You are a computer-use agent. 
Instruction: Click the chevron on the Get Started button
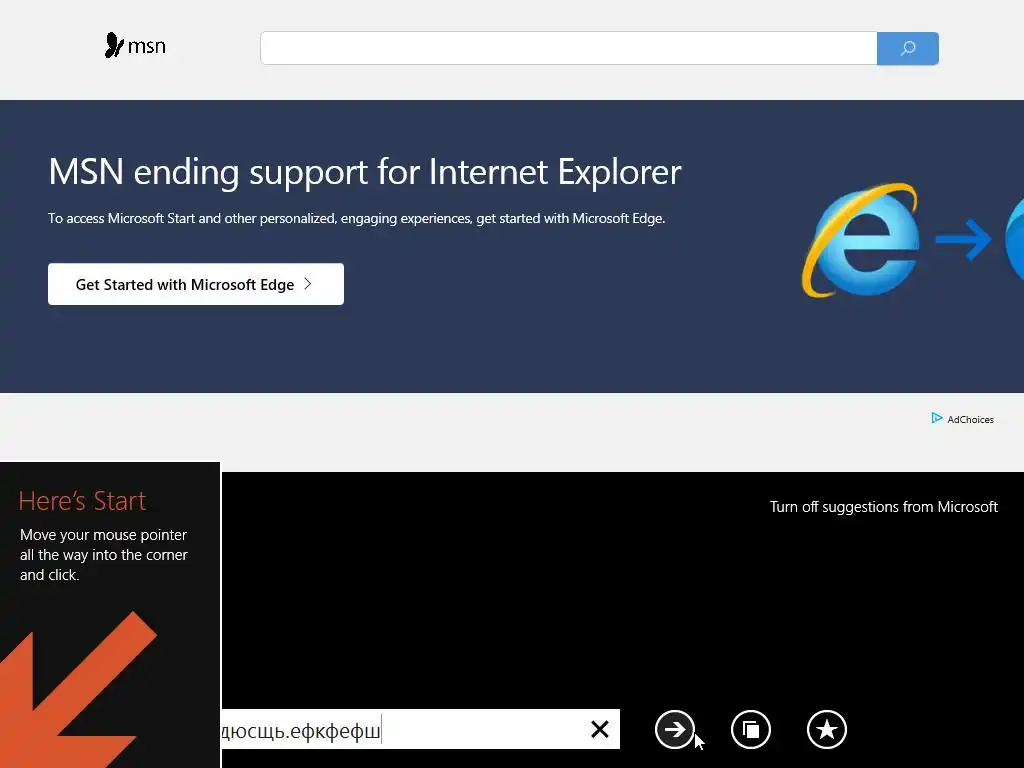(308, 284)
